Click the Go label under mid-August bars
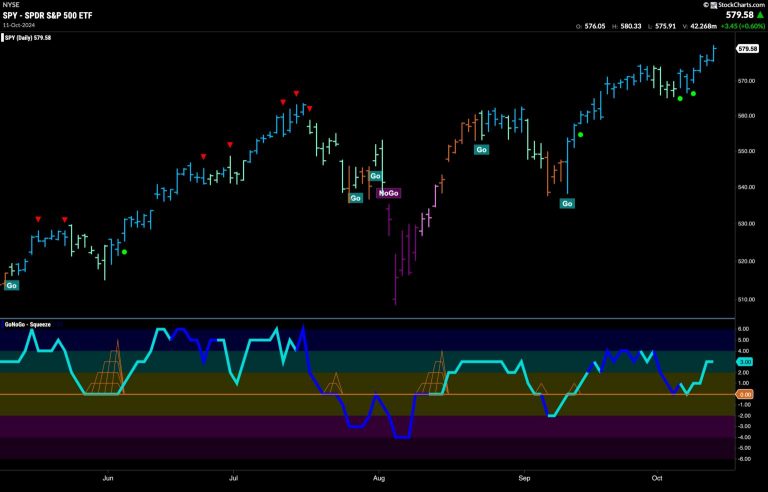 pos(481,149)
